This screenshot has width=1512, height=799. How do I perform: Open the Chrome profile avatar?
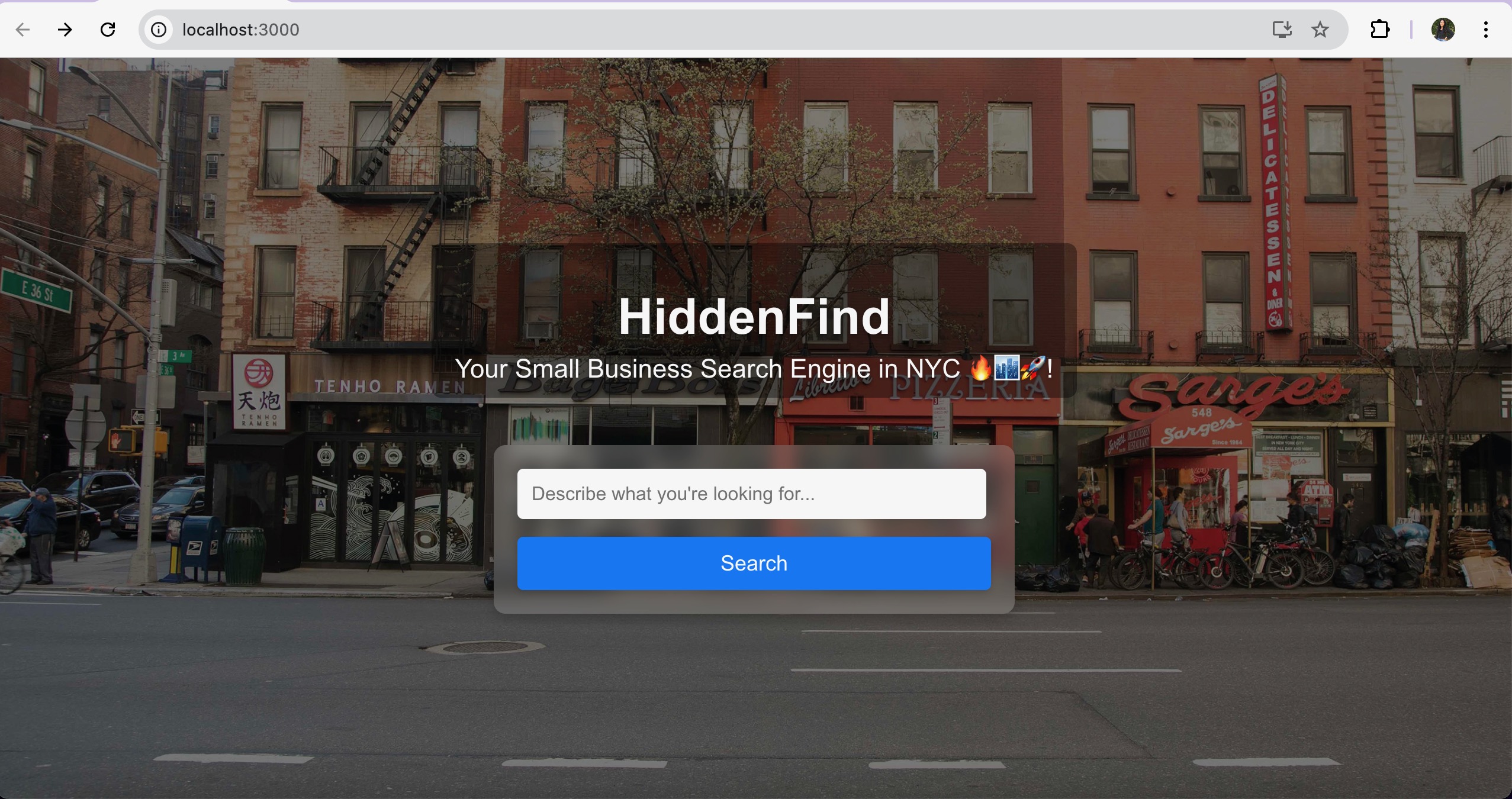[1443, 30]
